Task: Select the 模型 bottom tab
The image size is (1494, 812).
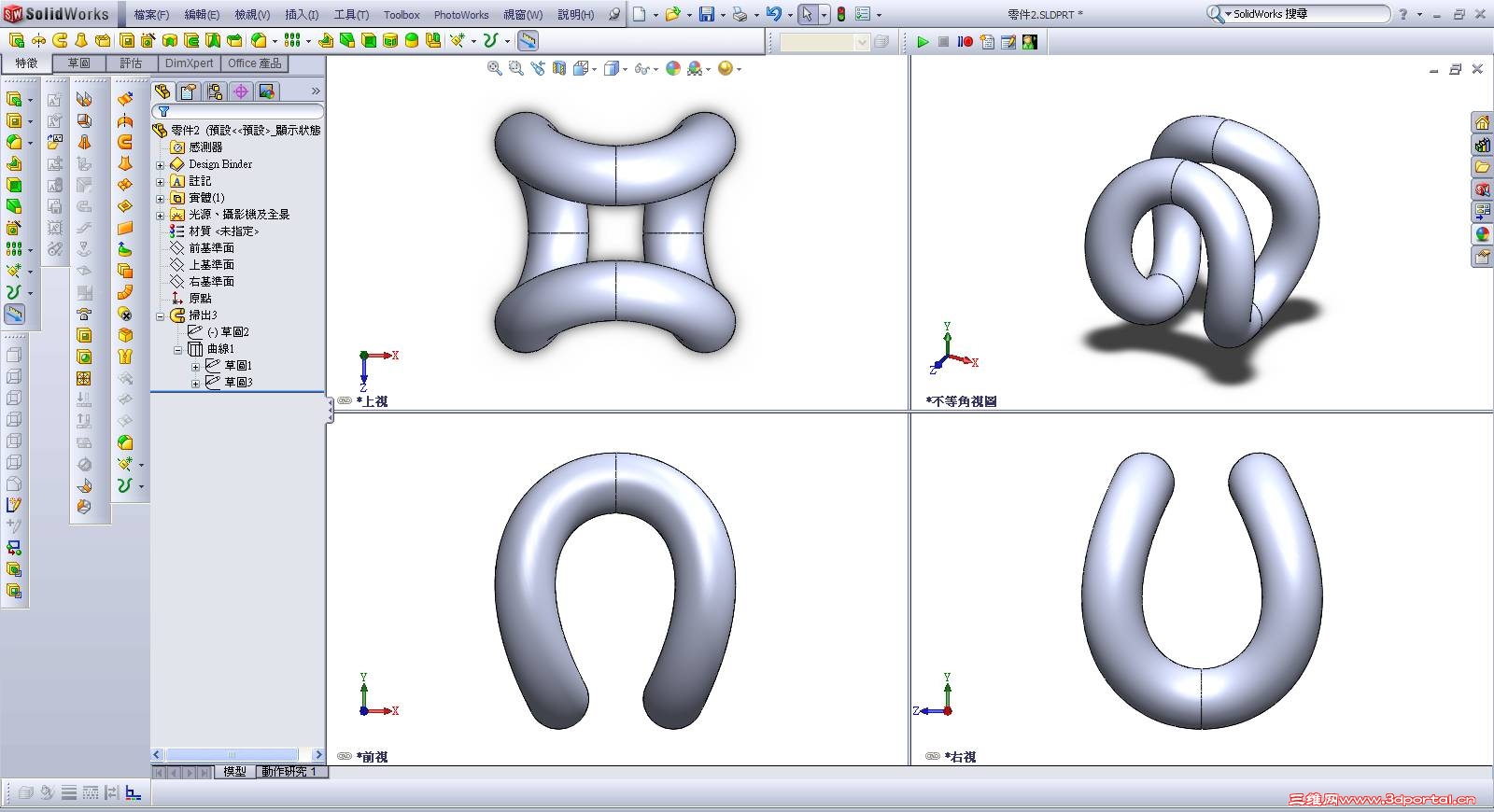Action: 234,772
